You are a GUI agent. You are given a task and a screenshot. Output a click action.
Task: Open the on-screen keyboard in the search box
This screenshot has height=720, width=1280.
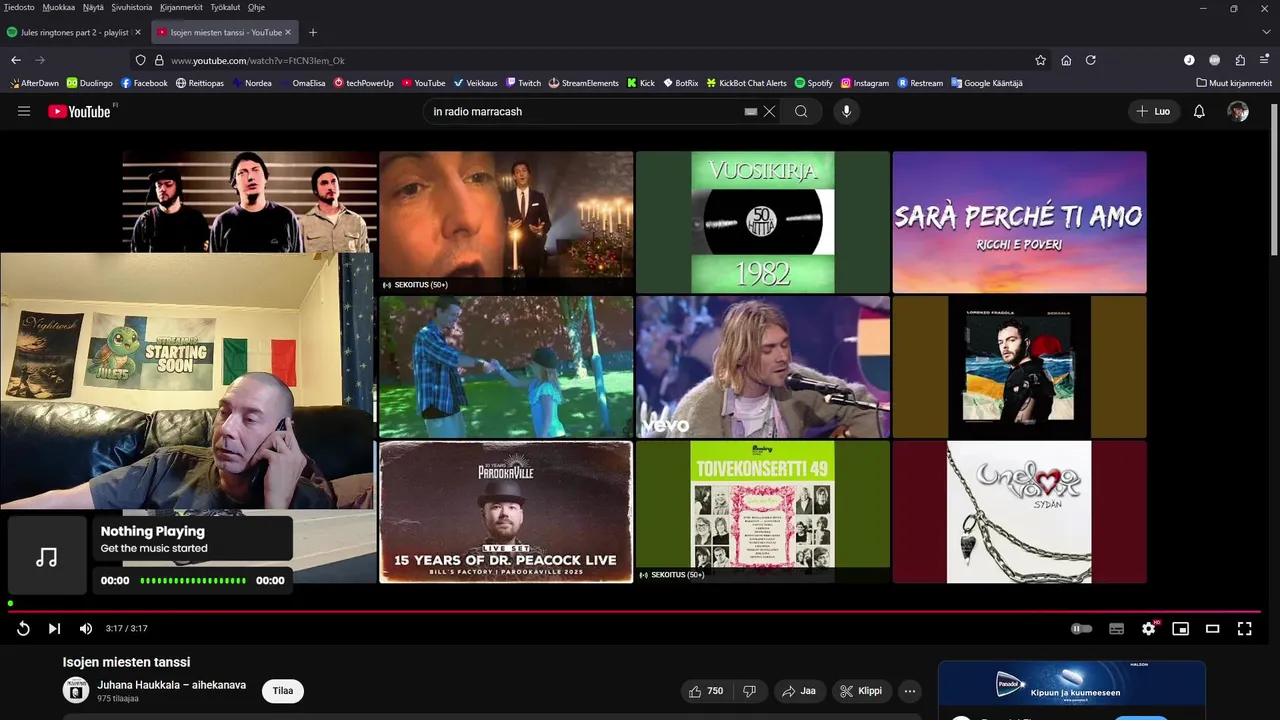pos(751,112)
